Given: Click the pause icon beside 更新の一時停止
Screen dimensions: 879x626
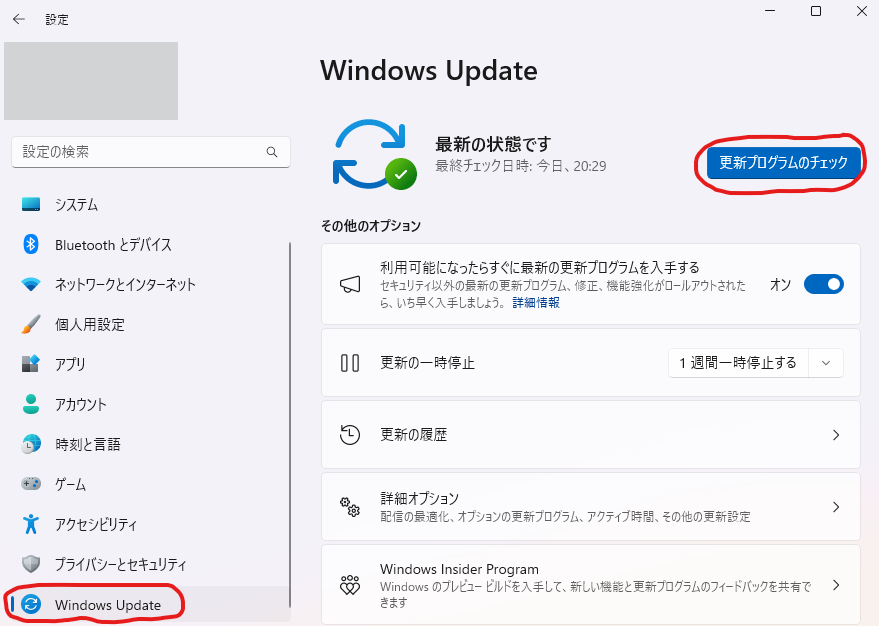Looking at the screenshot, I should pyautogui.click(x=350, y=363).
